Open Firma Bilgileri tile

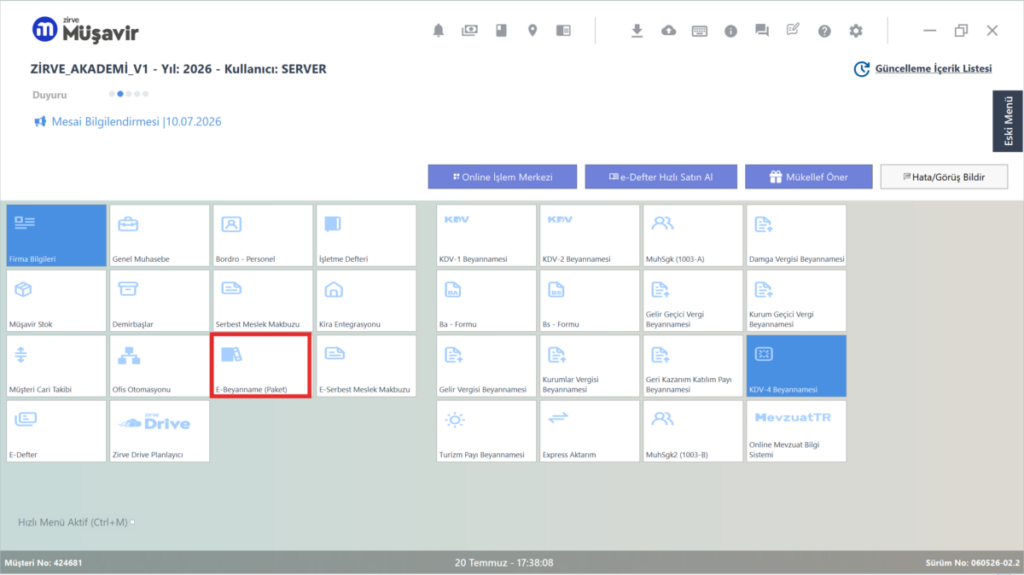pyautogui.click(x=56, y=235)
